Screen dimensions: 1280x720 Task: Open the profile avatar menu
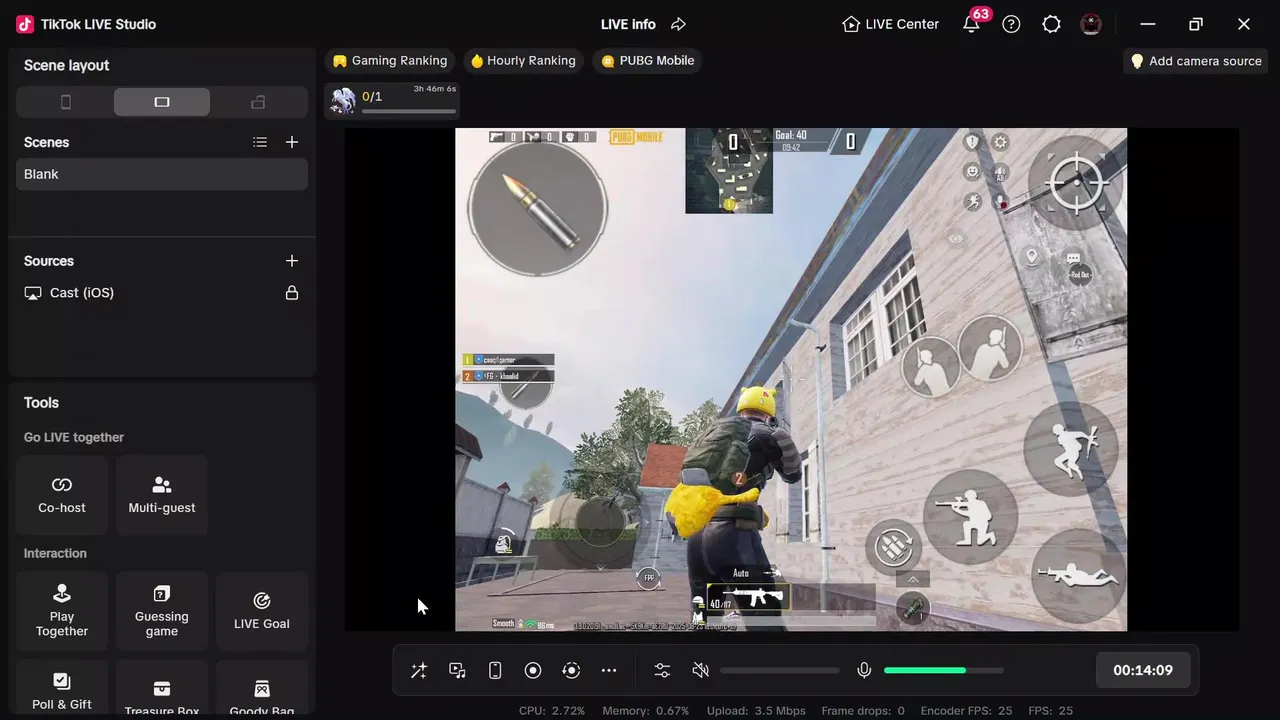pos(1091,24)
